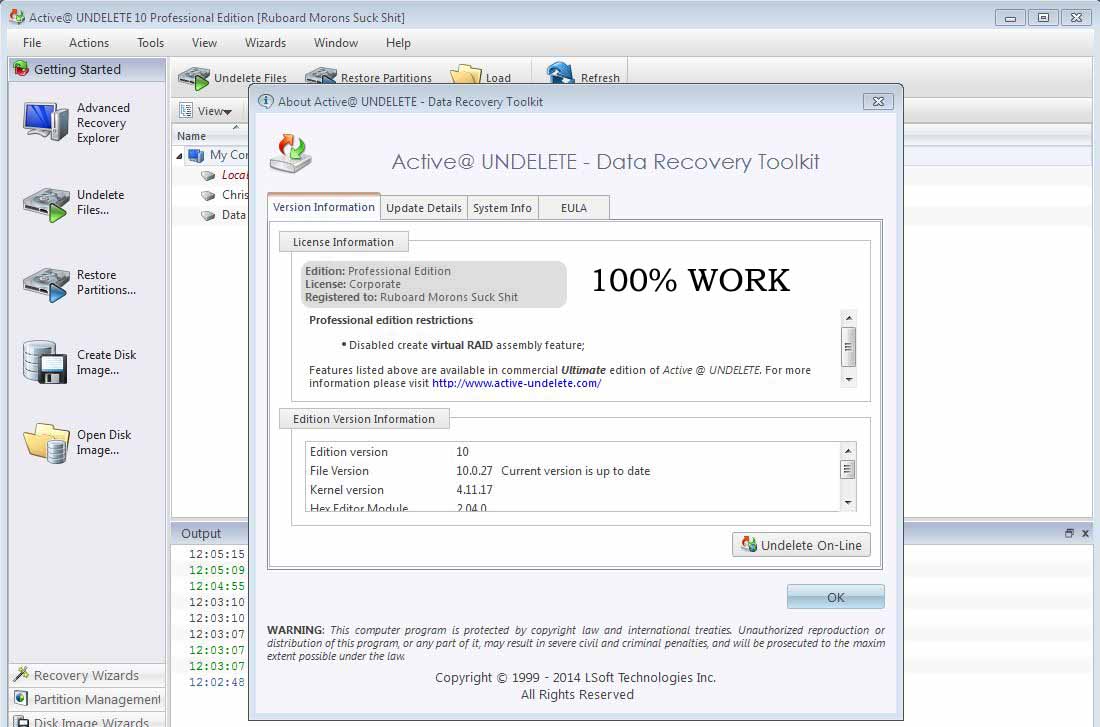This screenshot has height=727, width=1100.
Task: Switch to the System Info tab
Action: tap(502, 207)
